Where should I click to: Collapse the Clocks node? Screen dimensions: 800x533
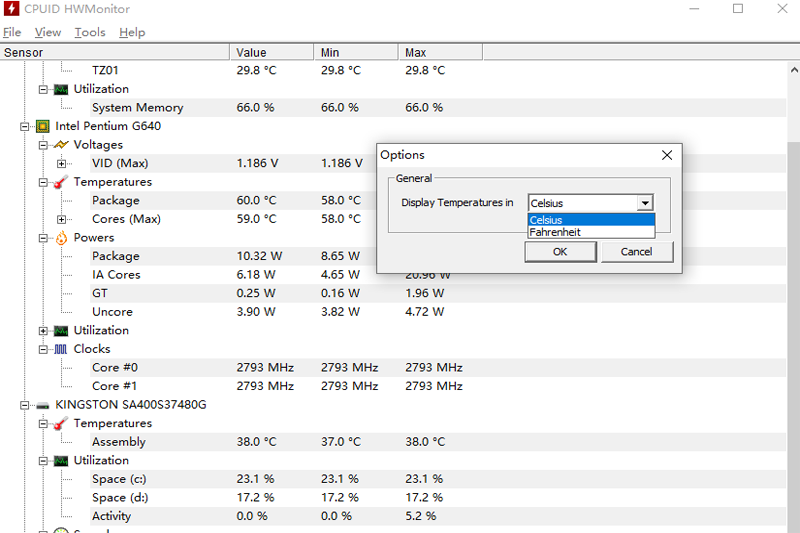(x=43, y=349)
